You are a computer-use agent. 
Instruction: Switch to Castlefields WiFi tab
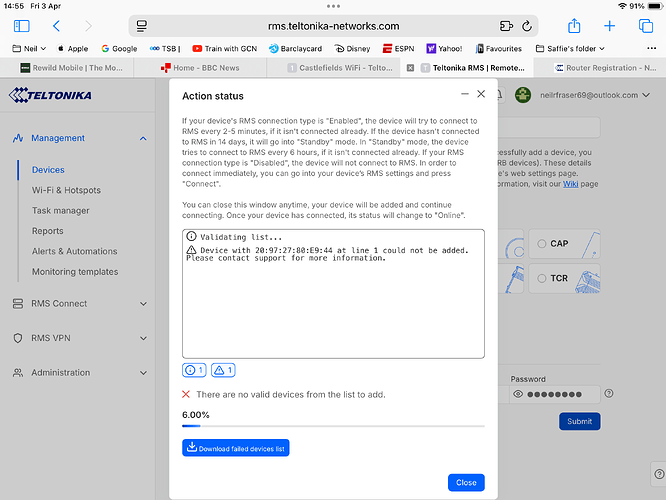point(340,68)
